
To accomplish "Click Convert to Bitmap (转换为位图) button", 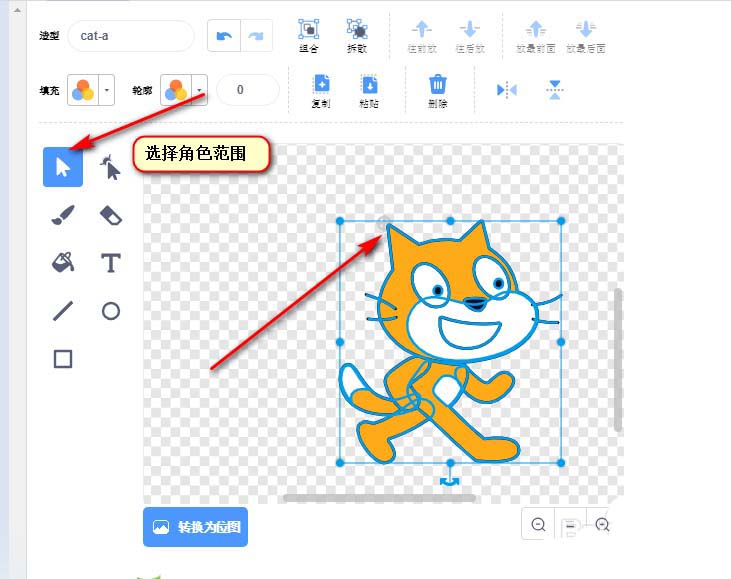I will coord(195,527).
